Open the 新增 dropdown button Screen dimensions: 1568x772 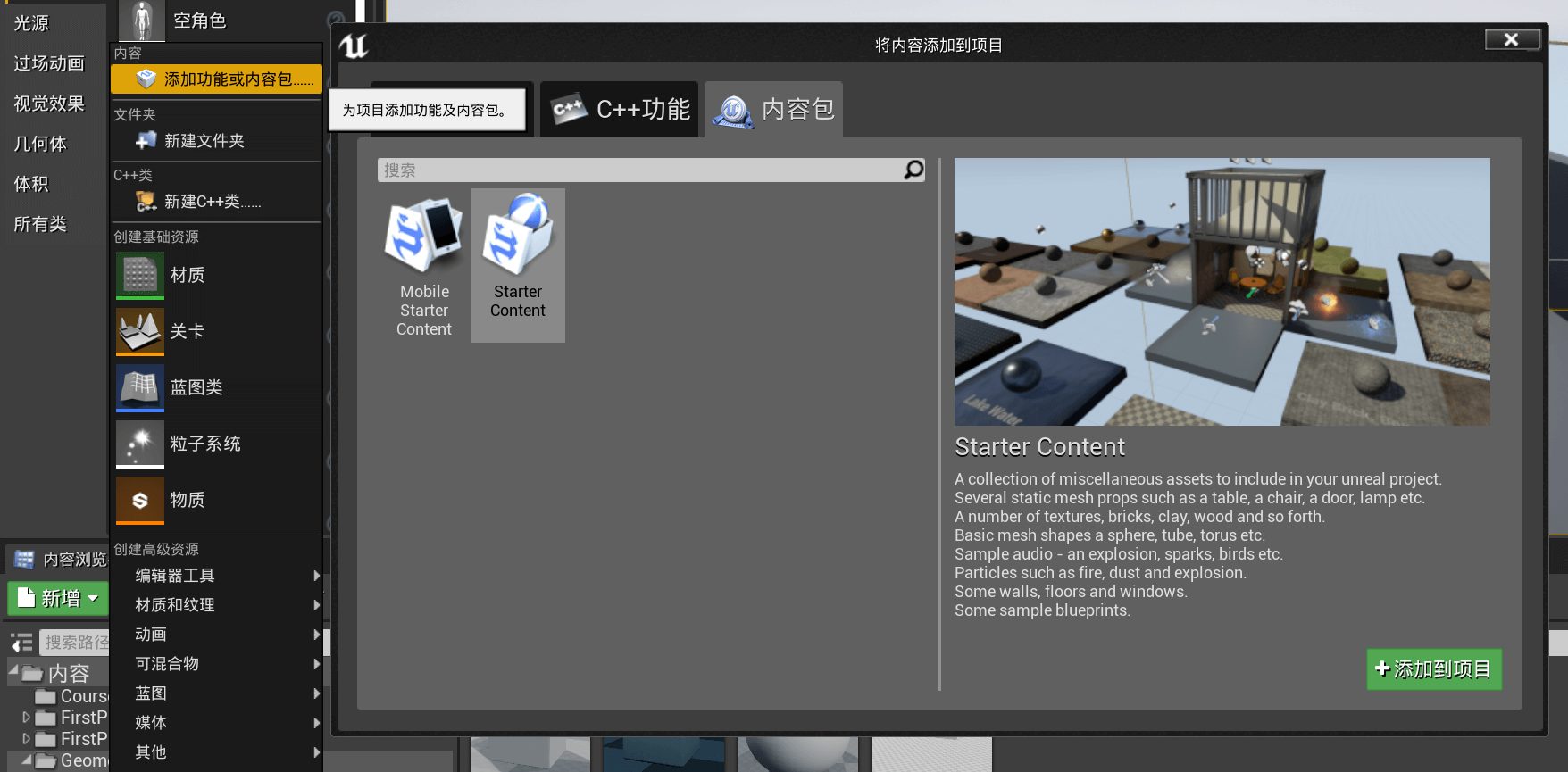coord(58,599)
